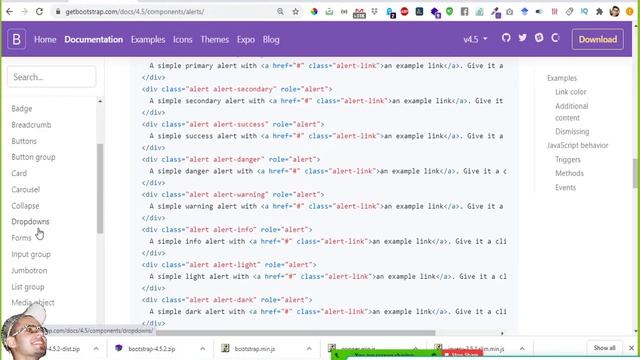
Task: Click the zoom magnifier icon in address bar
Action: tap(280, 12)
